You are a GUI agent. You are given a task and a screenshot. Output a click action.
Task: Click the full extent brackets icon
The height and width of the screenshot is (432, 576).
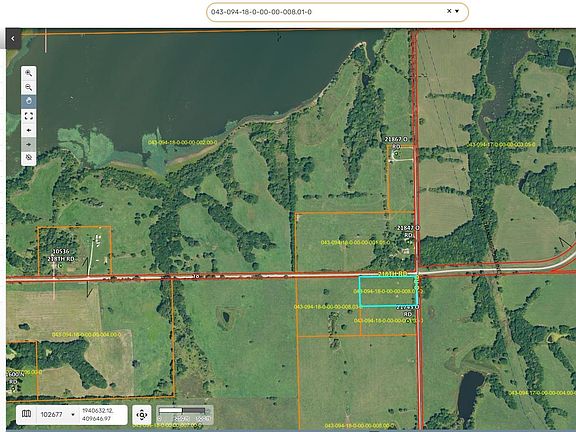click(29, 116)
